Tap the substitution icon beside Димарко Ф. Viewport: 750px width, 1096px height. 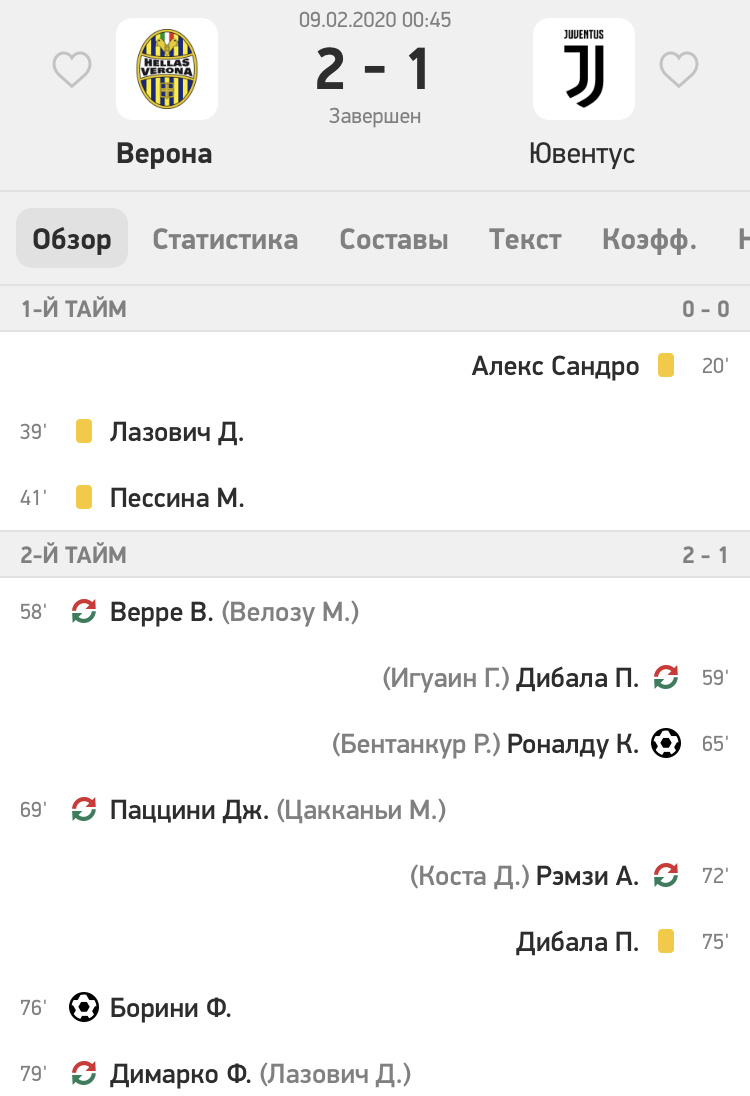point(84,1074)
